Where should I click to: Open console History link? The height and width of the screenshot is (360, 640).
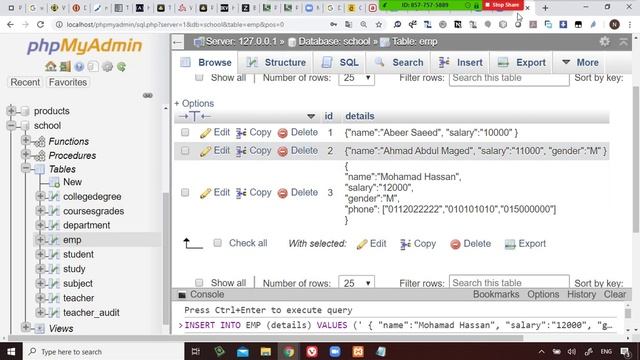point(581,294)
